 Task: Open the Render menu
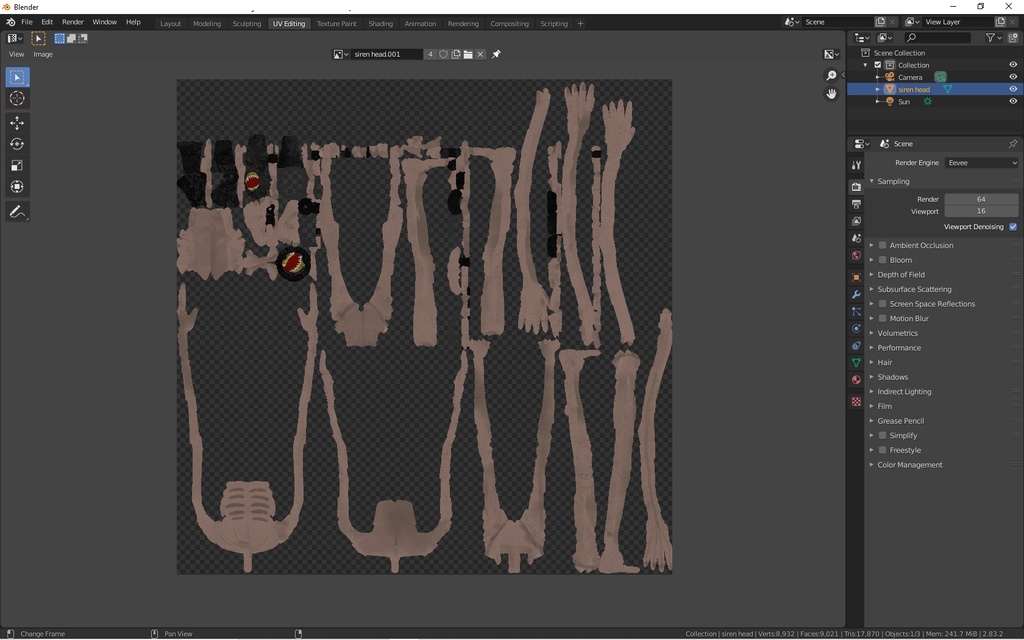point(73,22)
